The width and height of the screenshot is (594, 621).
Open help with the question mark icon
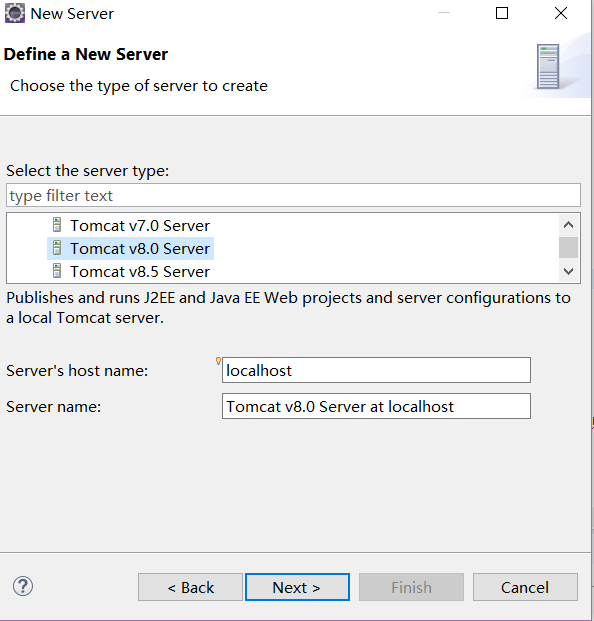coord(23,586)
